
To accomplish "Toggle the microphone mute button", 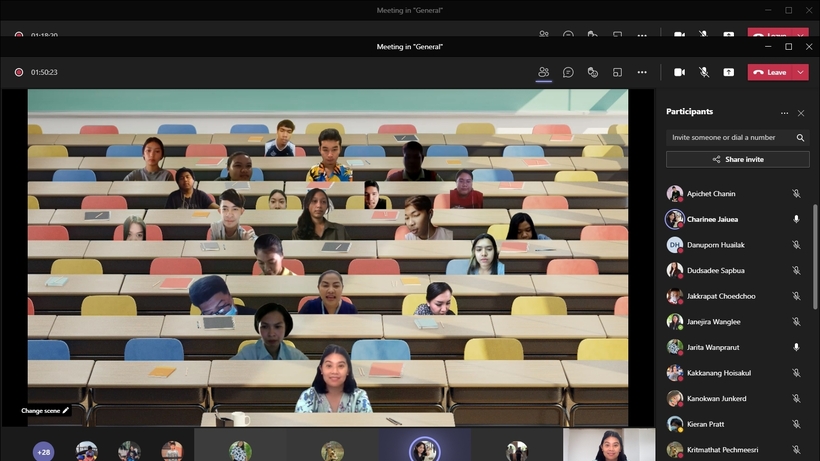I will [x=704, y=72].
